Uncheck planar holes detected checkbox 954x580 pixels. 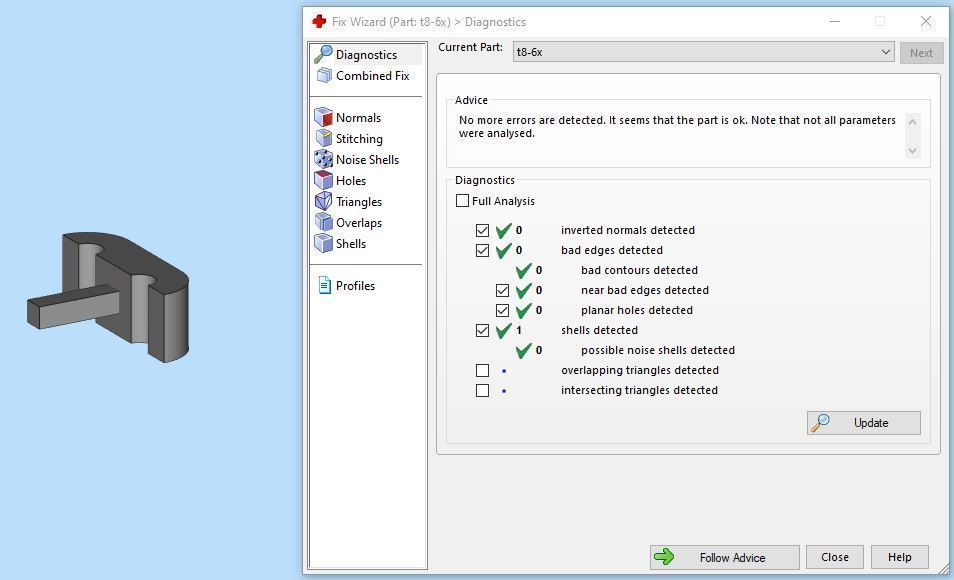tap(503, 310)
